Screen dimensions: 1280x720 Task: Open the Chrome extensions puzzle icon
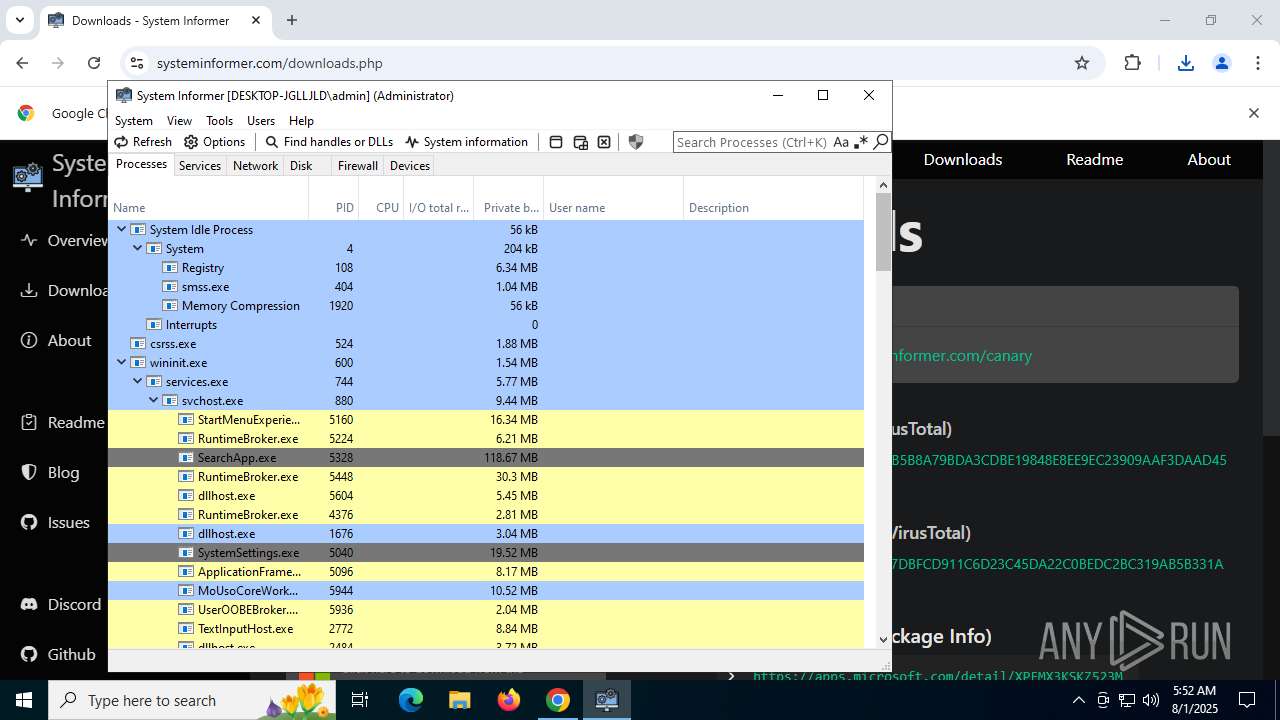[x=1132, y=63]
